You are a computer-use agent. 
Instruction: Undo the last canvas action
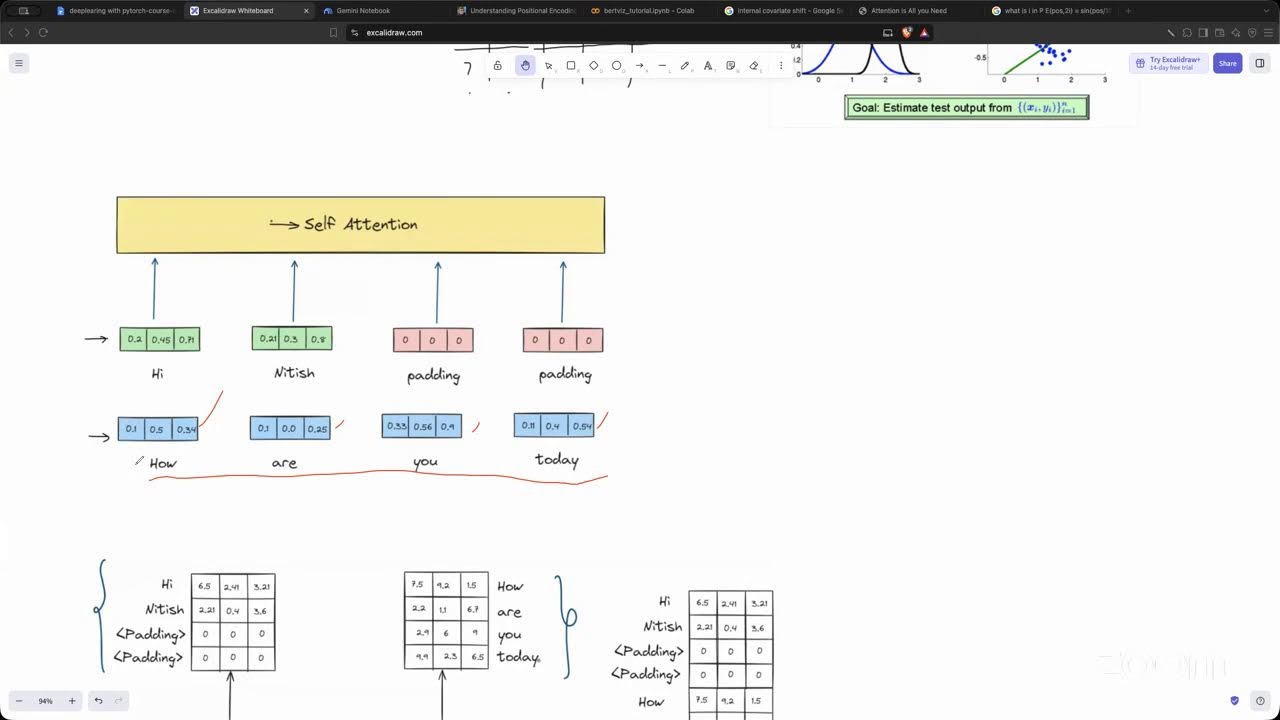98,701
